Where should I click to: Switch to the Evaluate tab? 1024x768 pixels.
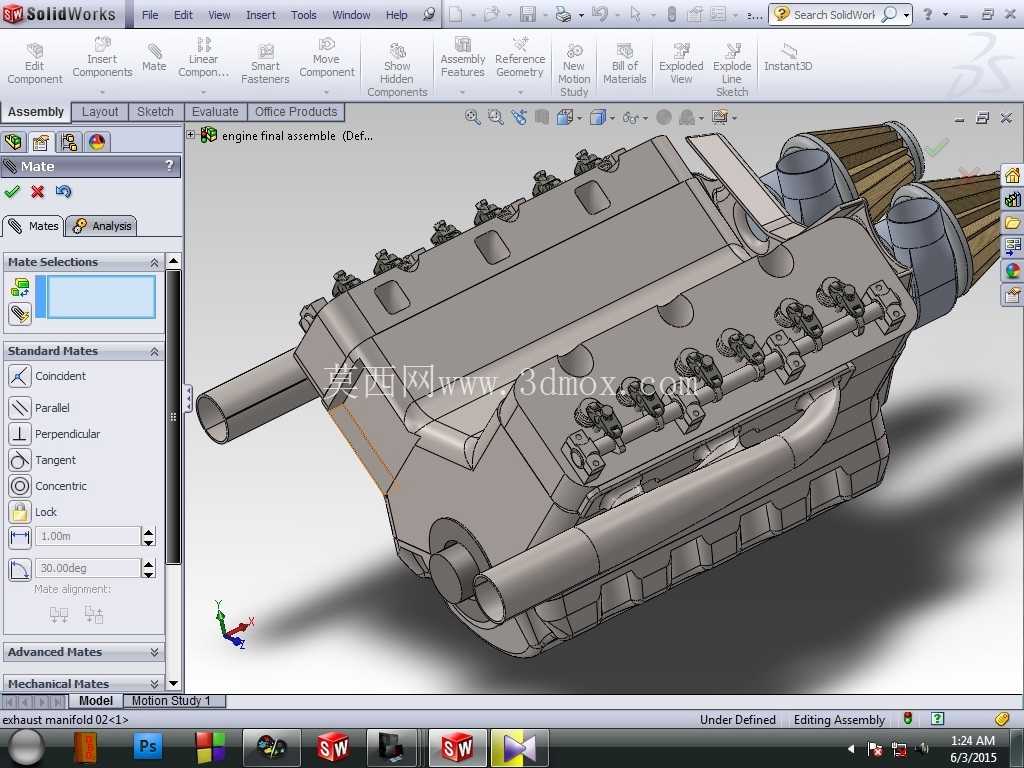215,112
